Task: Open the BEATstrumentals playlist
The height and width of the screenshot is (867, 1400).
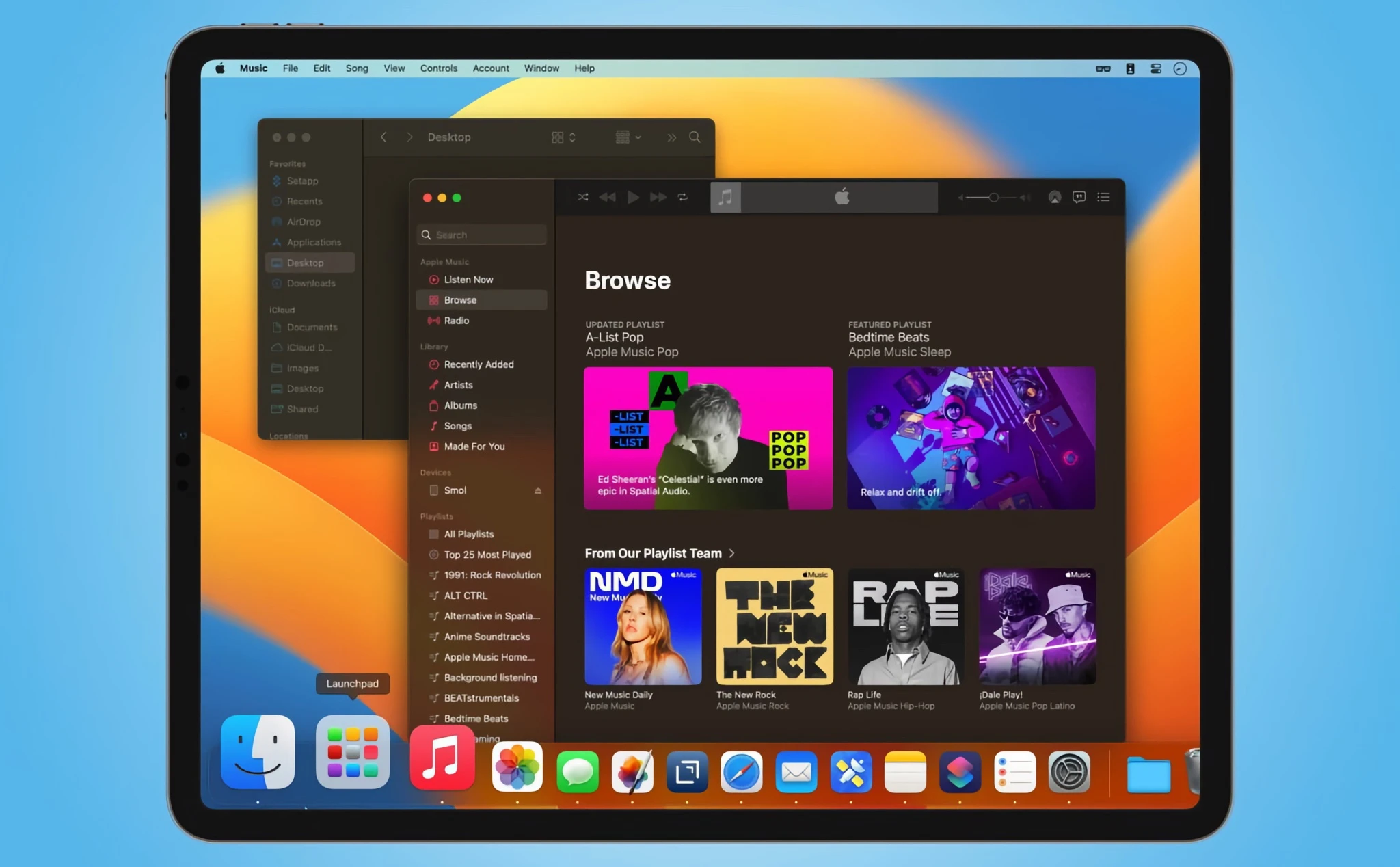Action: (x=481, y=698)
